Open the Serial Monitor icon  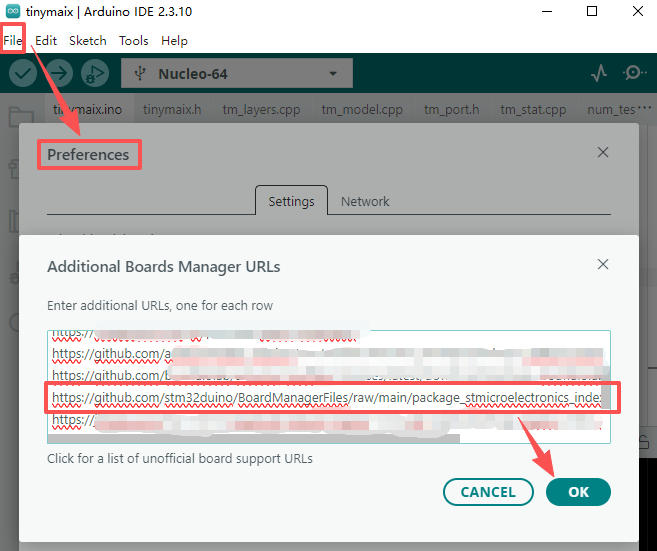(634, 73)
